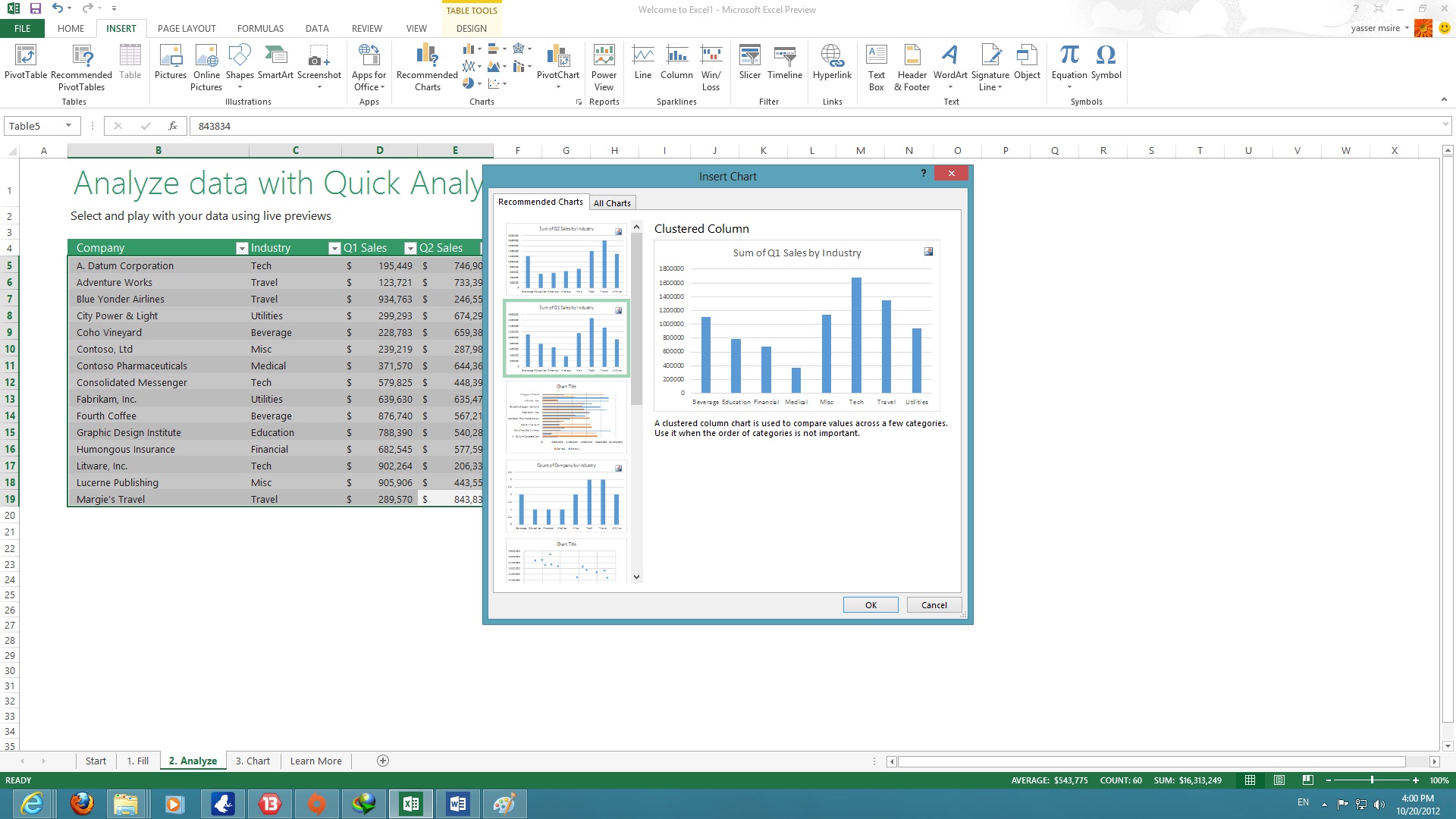This screenshot has width=1456, height=819.
Task: Launch the Charts group dialog
Action: pyautogui.click(x=579, y=102)
